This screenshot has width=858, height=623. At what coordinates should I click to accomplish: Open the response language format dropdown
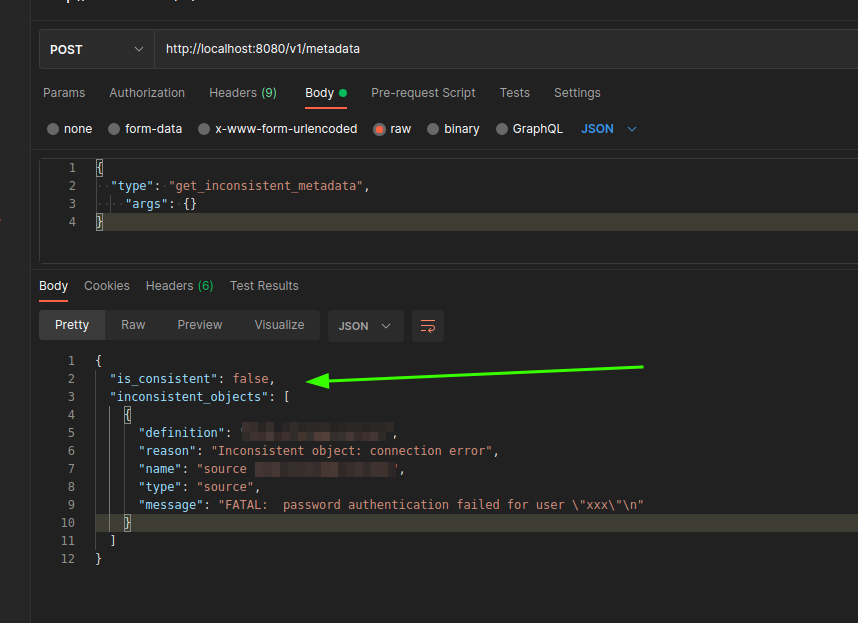tap(365, 325)
